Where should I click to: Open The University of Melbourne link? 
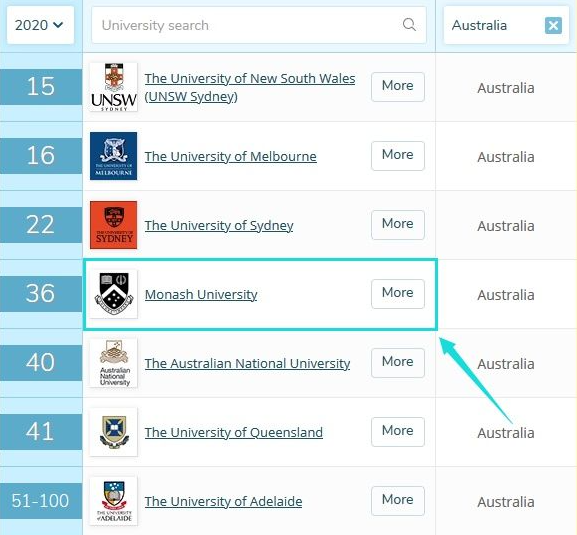(x=230, y=156)
